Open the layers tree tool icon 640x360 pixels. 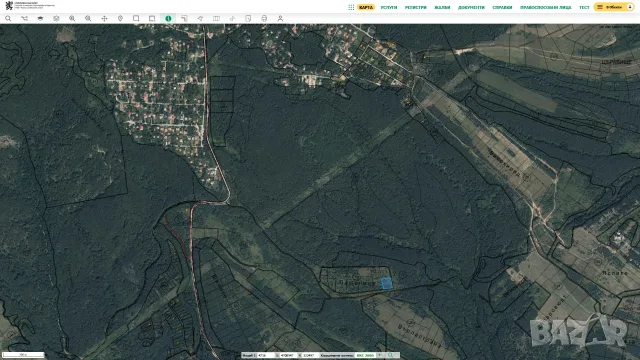click(x=24, y=18)
